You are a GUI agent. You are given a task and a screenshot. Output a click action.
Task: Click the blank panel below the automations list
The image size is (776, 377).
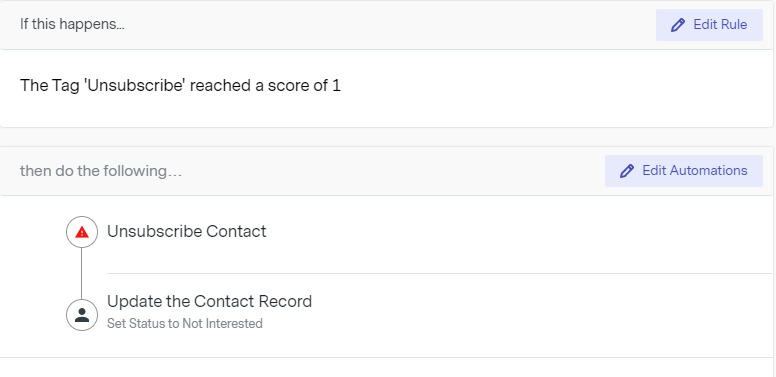386,368
